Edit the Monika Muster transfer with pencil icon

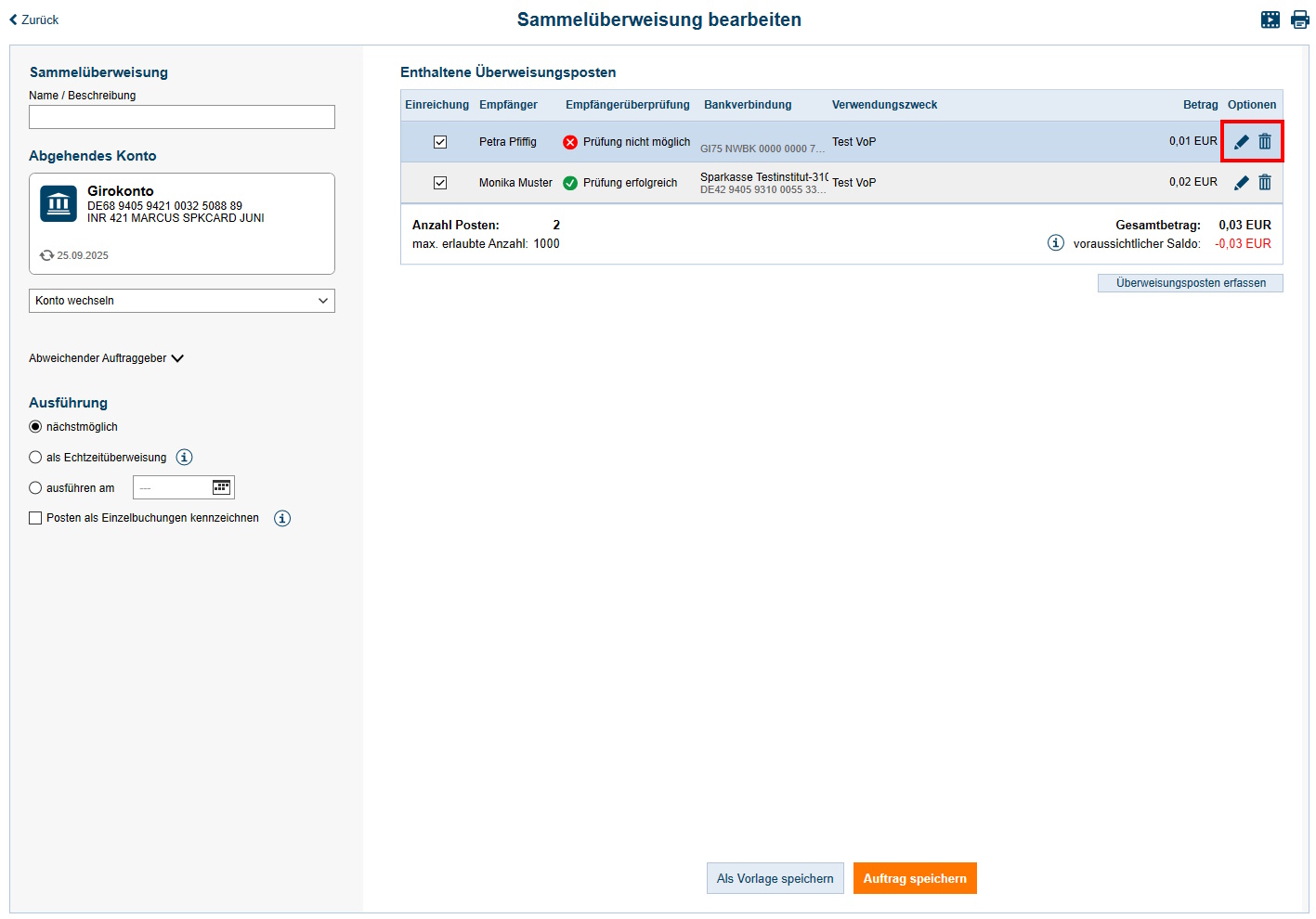pyautogui.click(x=1241, y=183)
